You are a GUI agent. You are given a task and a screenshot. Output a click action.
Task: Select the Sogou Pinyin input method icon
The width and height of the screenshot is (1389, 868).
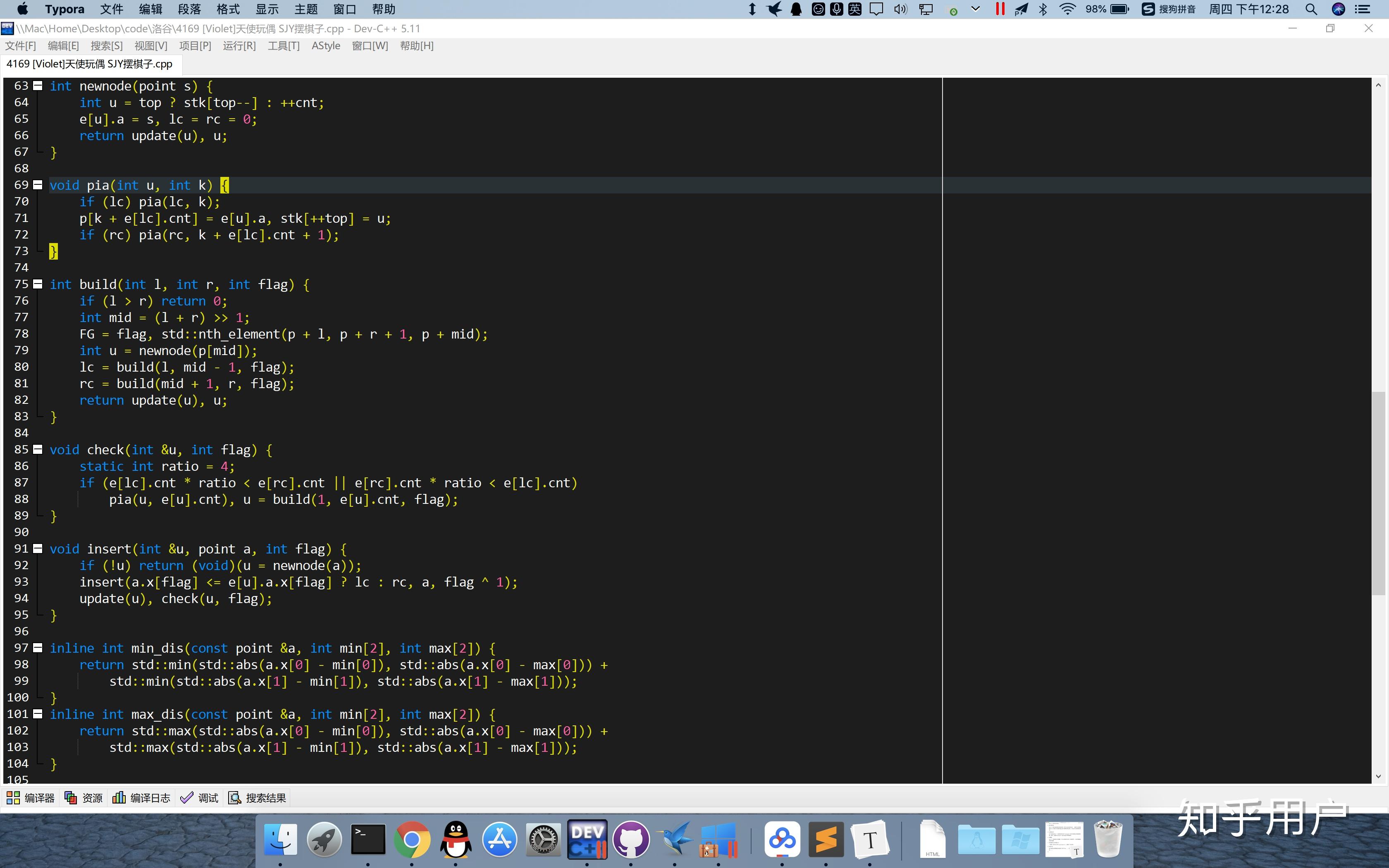[1148, 9]
